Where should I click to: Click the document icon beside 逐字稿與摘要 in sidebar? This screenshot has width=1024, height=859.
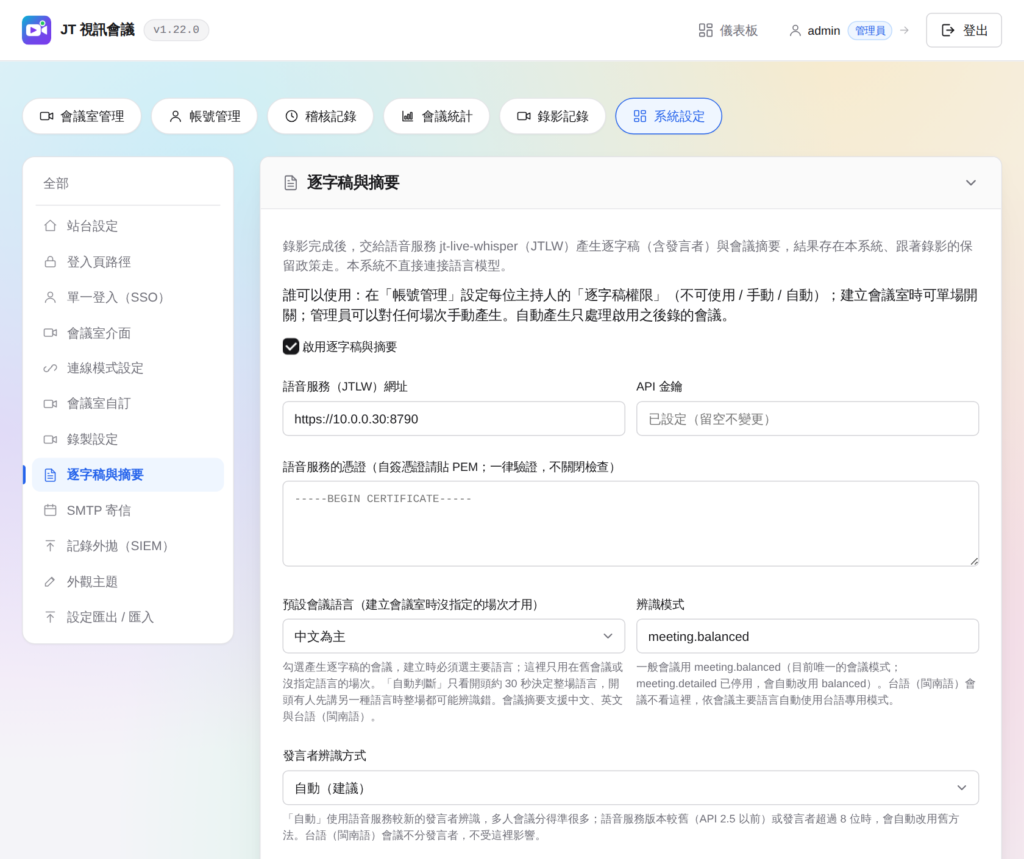(x=50, y=475)
